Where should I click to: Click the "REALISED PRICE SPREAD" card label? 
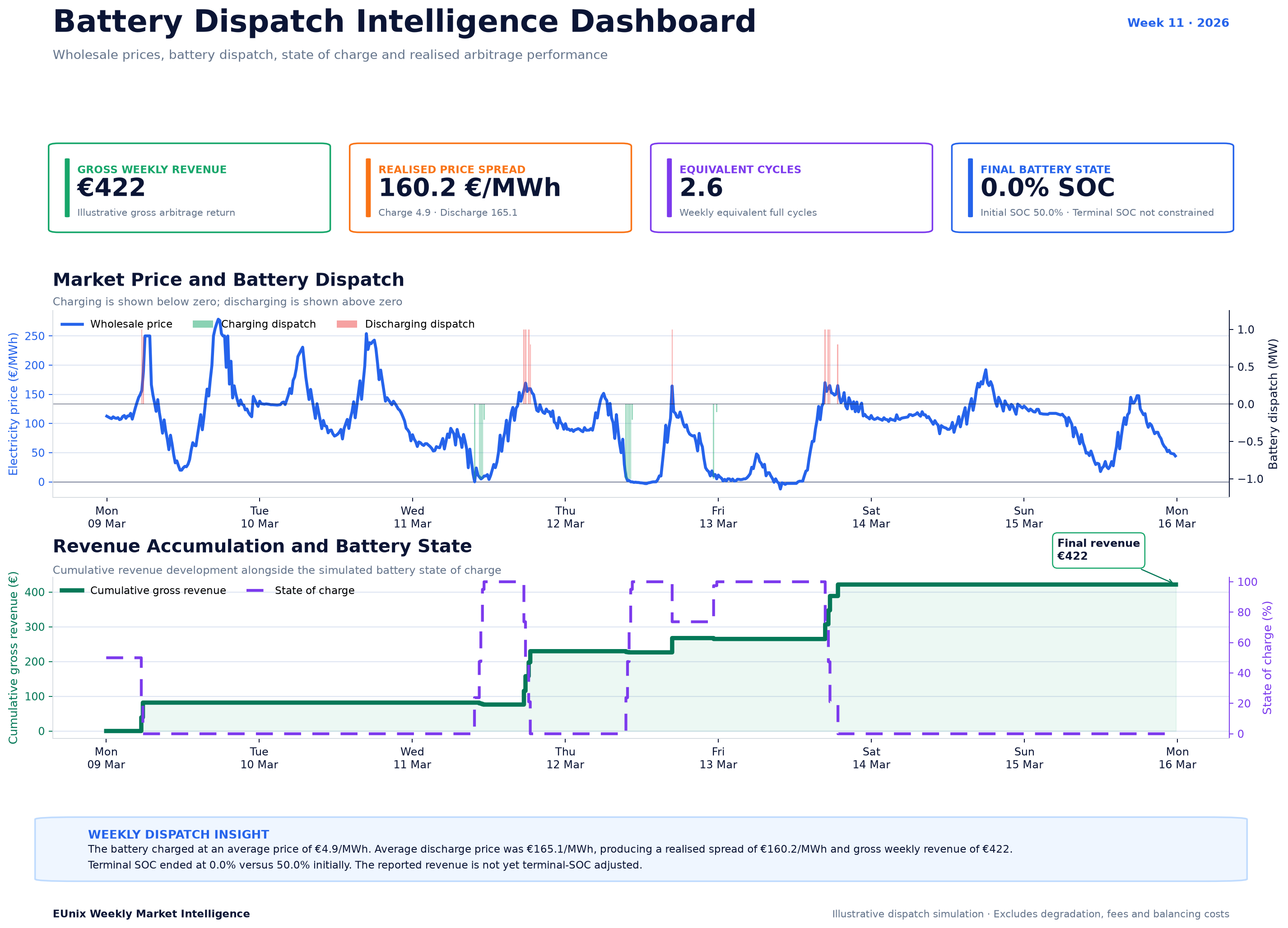point(452,169)
